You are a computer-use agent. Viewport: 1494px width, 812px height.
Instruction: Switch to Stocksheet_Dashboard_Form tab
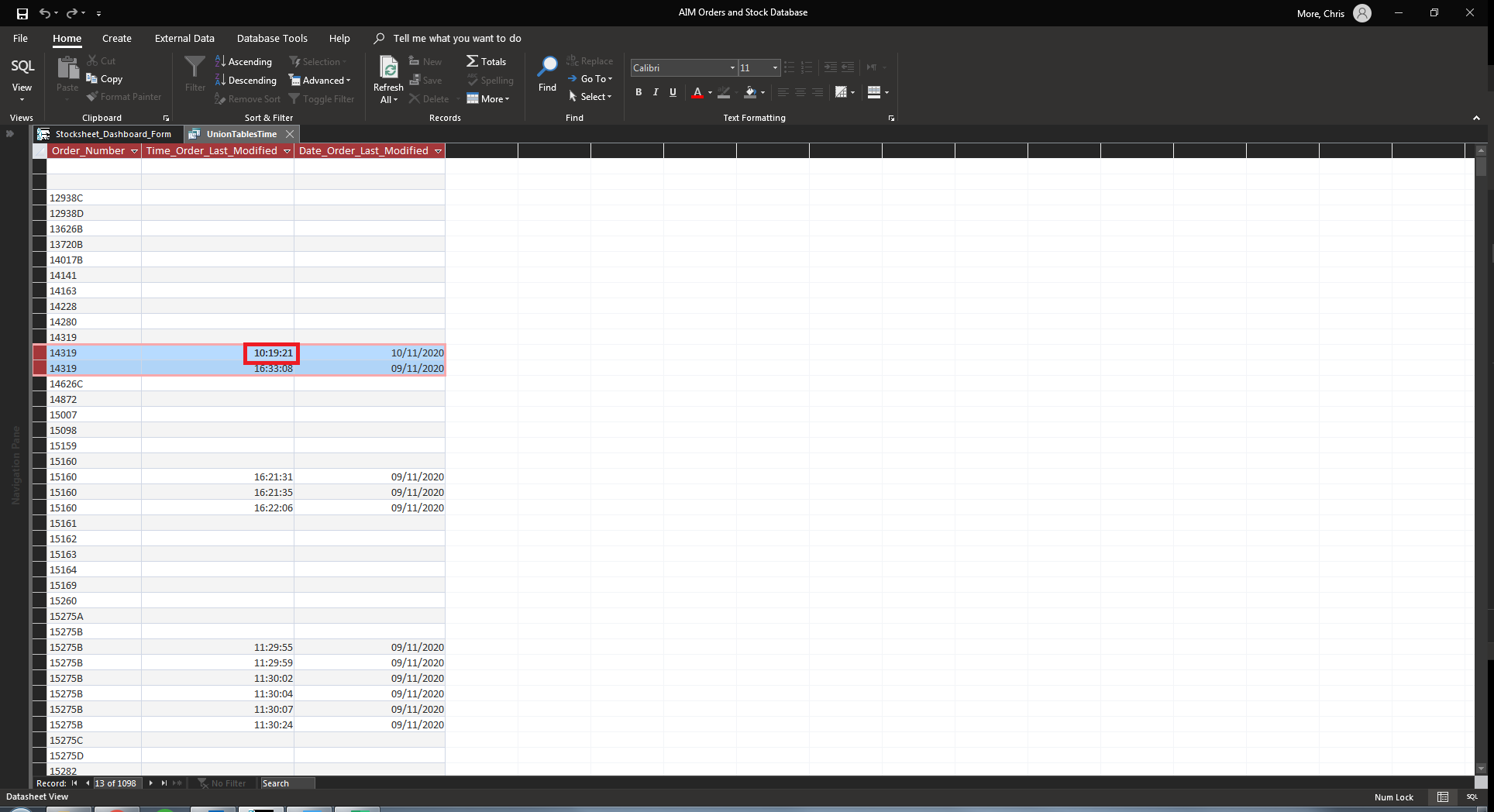(x=108, y=134)
